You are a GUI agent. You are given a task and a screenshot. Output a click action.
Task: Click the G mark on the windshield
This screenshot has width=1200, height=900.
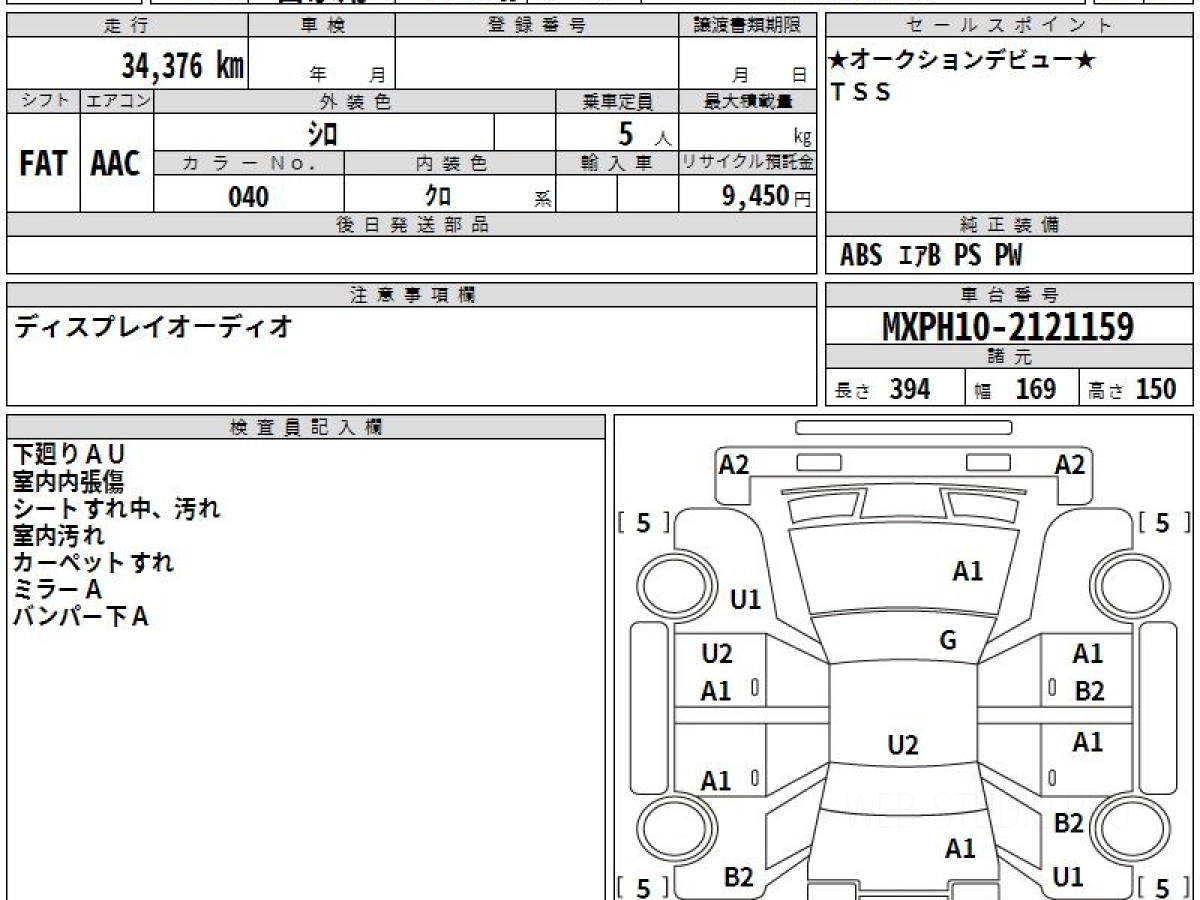(948, 641)
